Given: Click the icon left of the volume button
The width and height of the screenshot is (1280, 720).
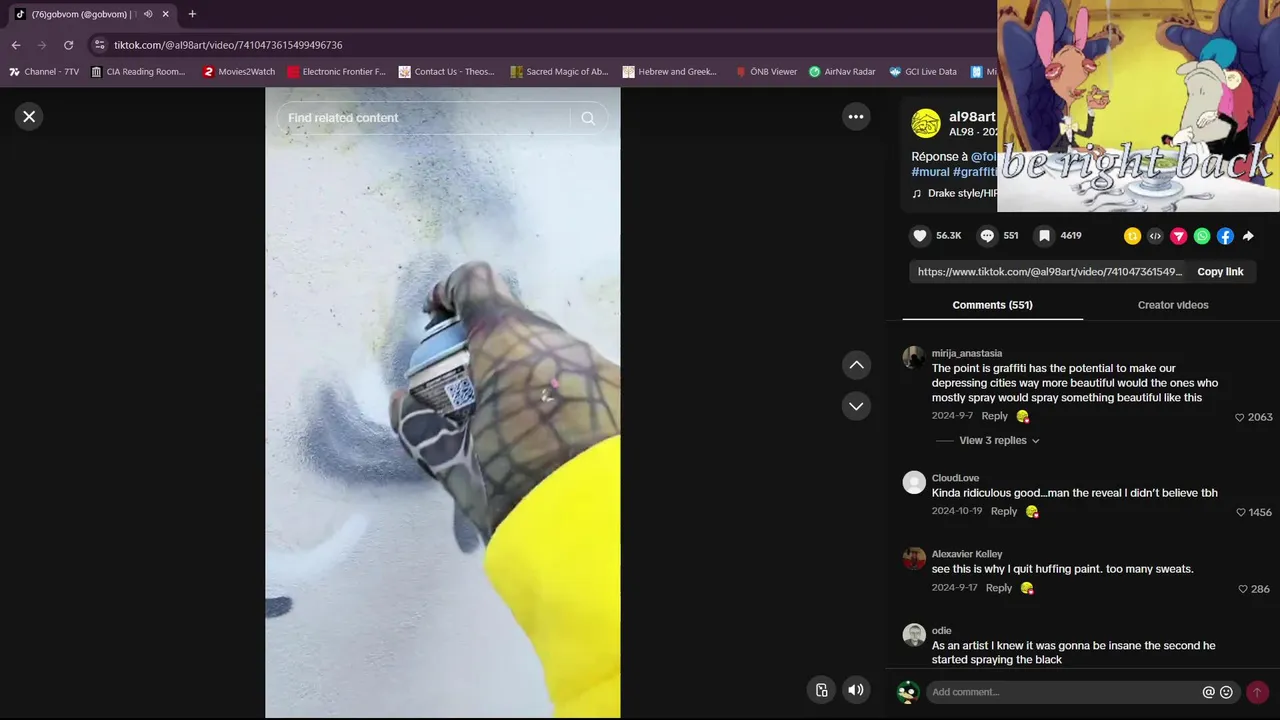Looking at the screenshot, I should coord(821,690).
